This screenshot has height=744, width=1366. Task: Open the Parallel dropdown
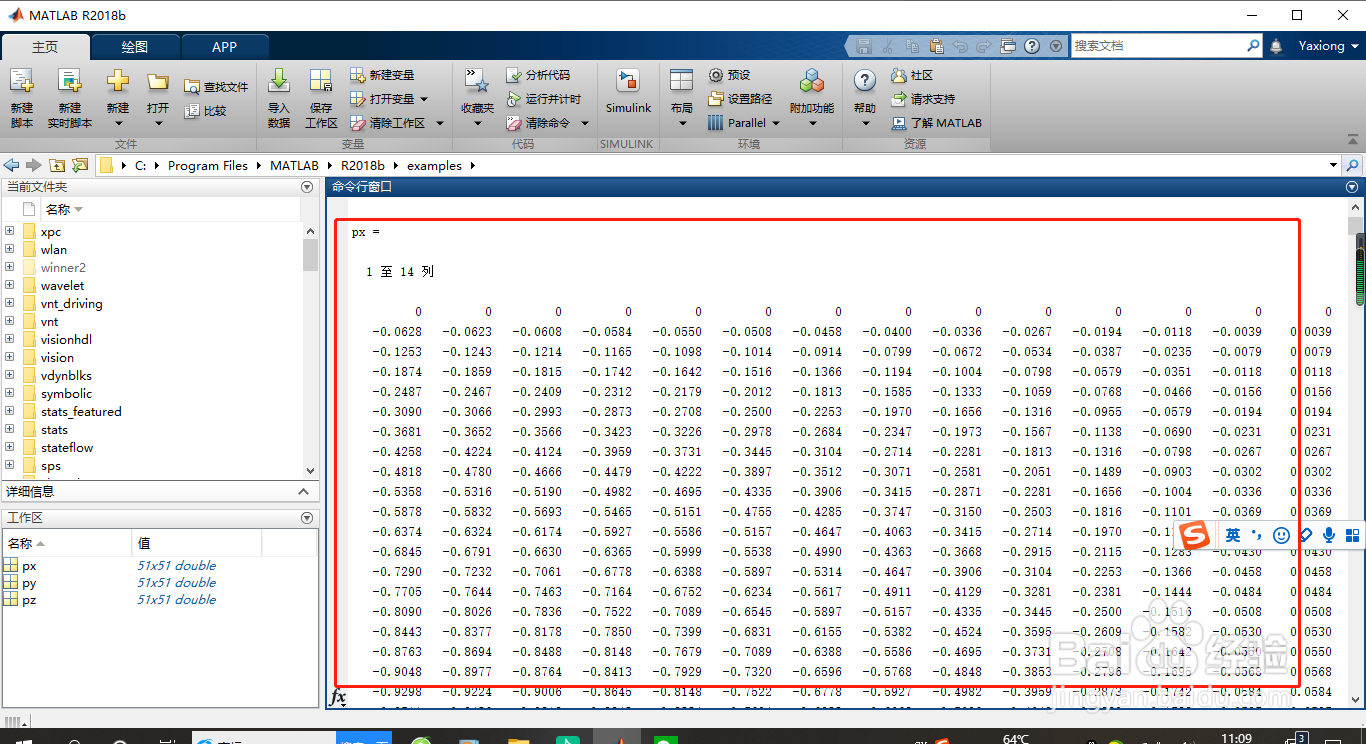743,123
